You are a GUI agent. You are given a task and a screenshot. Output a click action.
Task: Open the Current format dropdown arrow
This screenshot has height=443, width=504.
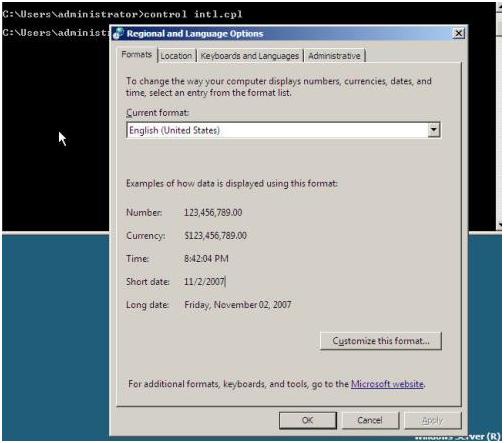(433, 130)
